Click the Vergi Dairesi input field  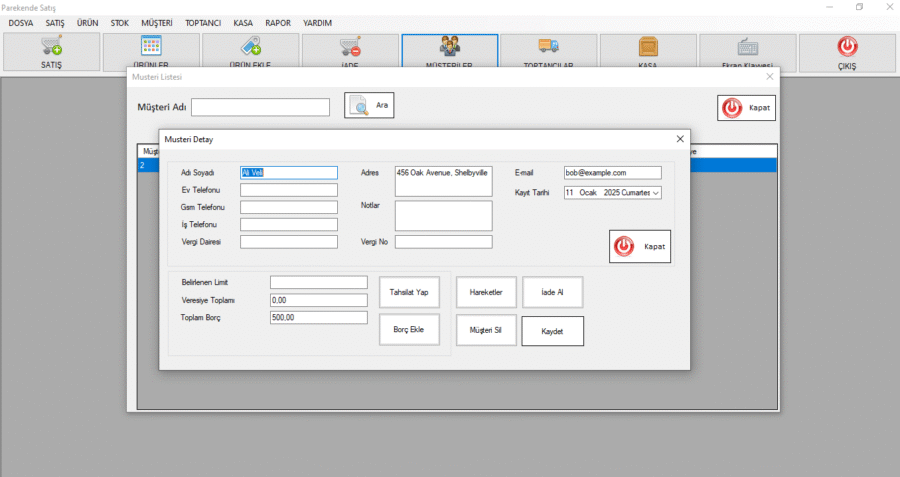[289, 242]
